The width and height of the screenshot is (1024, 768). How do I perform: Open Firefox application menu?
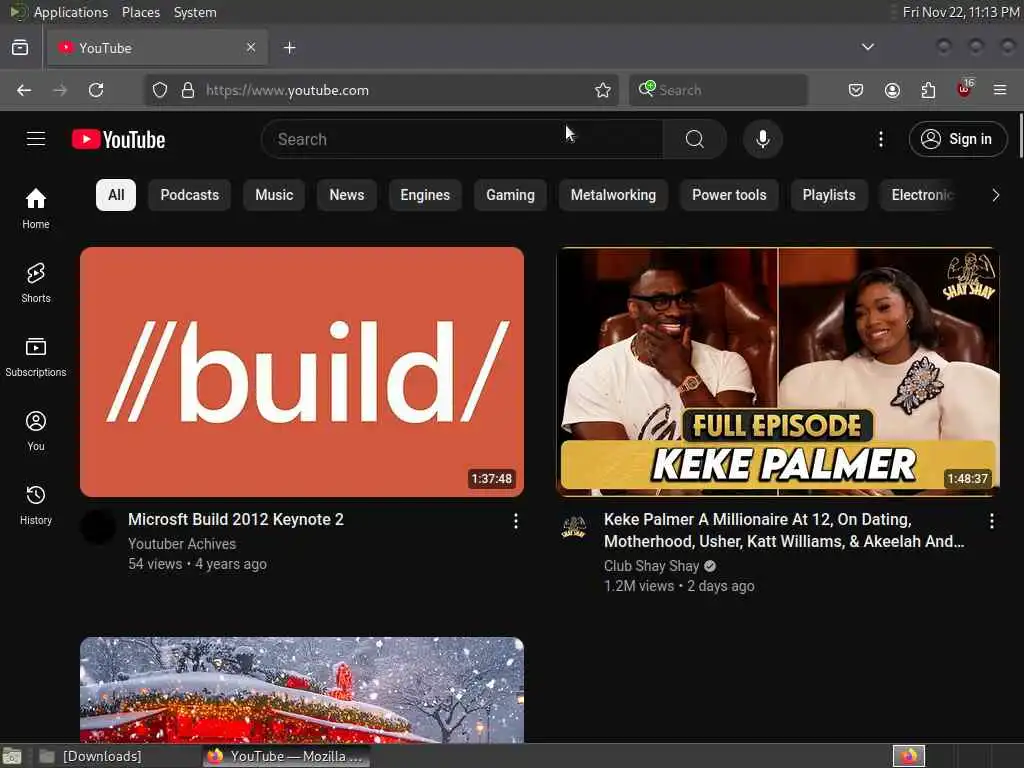coord(1000,90)
